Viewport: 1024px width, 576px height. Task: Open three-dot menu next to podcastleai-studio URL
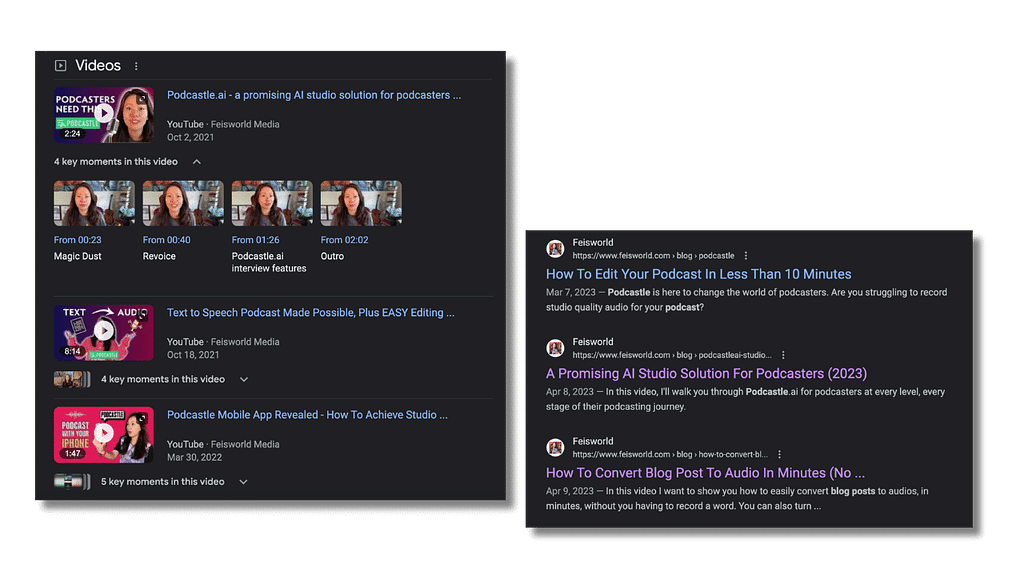click(783, 355)
